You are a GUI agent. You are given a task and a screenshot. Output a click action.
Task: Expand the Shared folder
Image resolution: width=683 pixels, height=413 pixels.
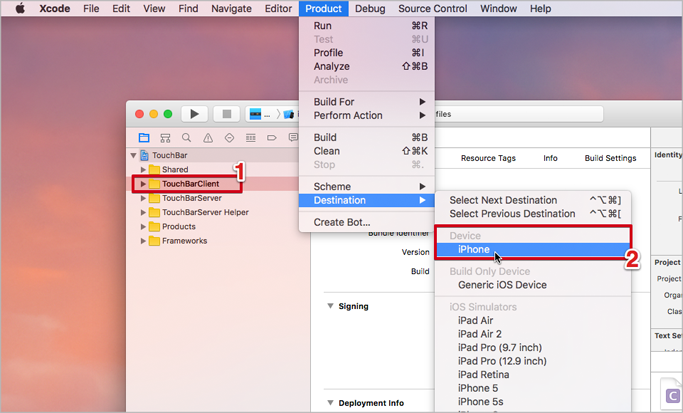click(x=143, y=169)
